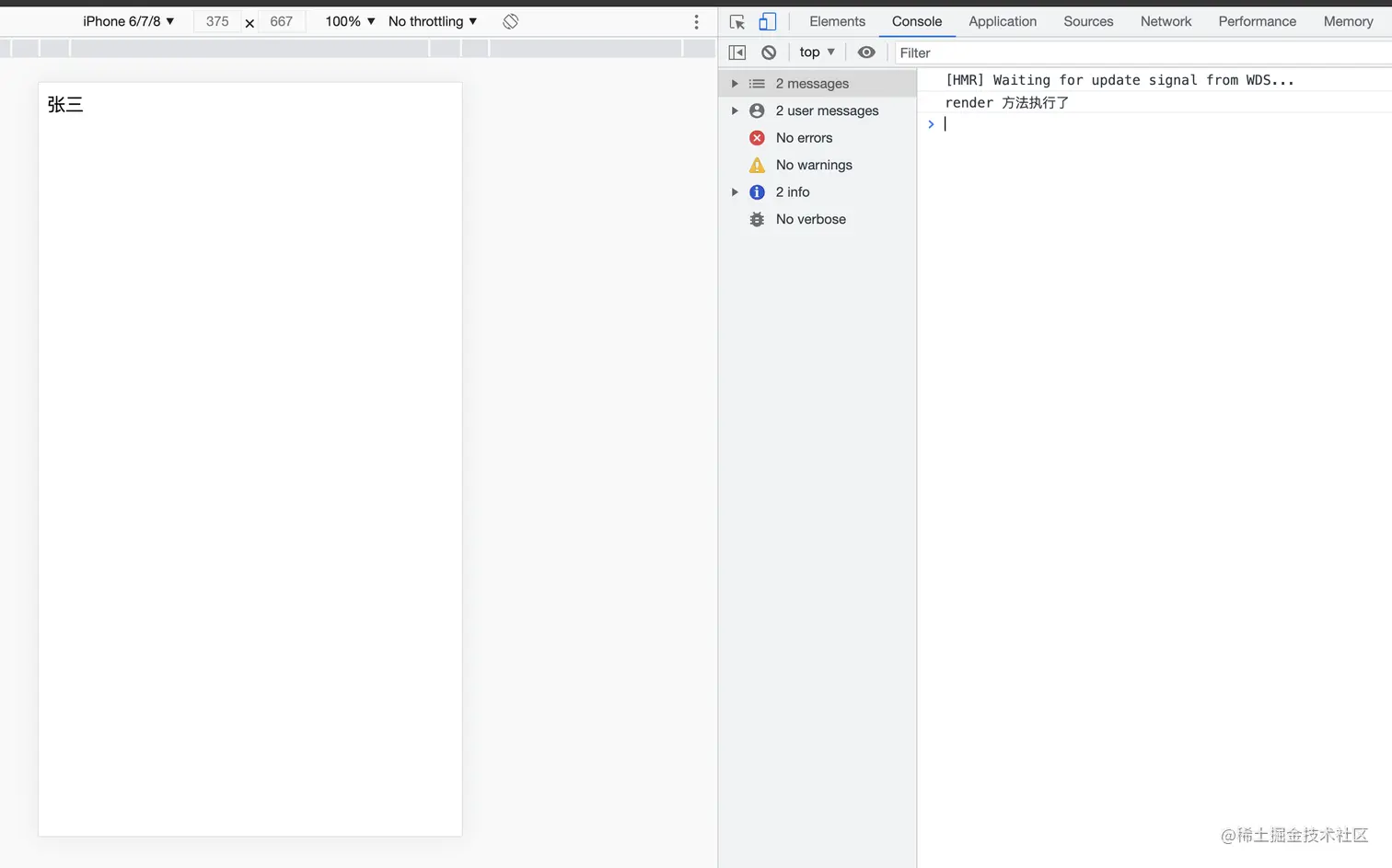This screenshot has width=1392, height=868.
Task: Switch to the Sources tab
Action: pos(1088,21)
